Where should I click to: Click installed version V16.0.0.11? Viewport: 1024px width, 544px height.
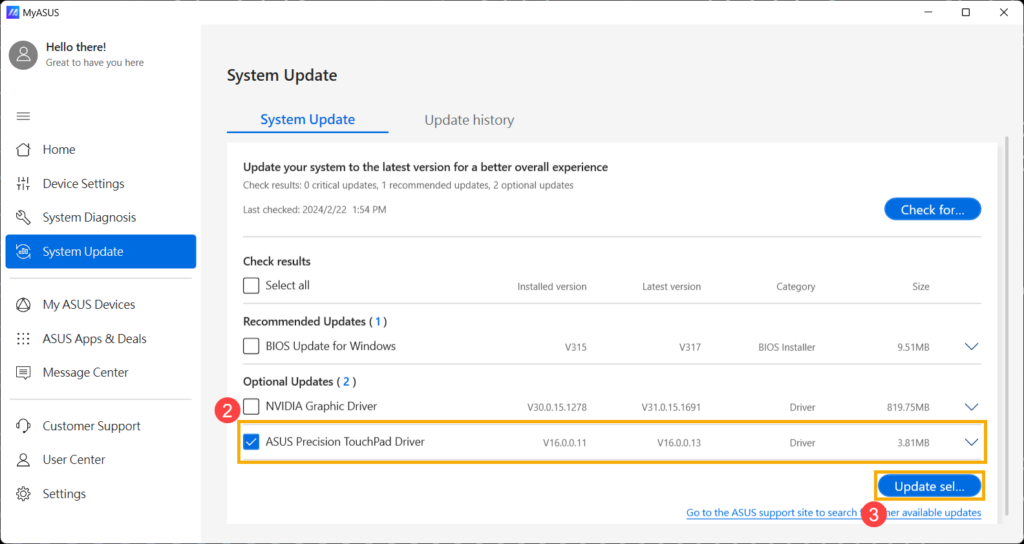coord(564,443)
